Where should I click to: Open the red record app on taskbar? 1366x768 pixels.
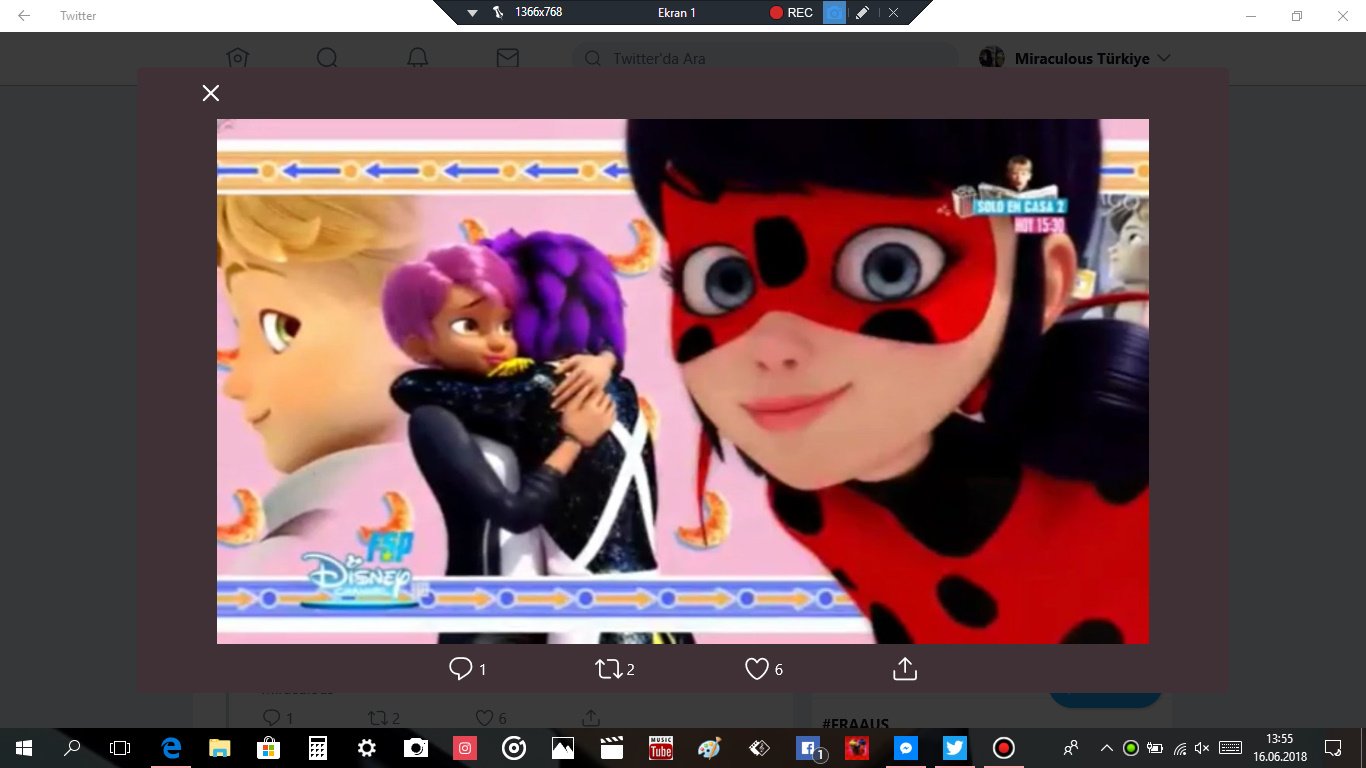tap(1004, 748)
